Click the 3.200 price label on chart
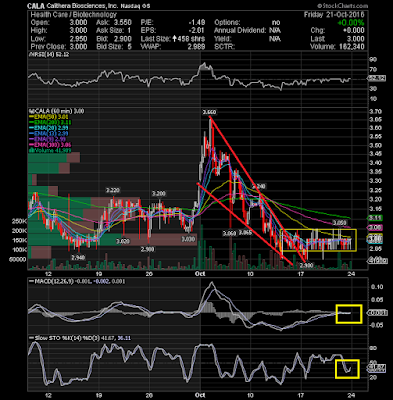 coord(159,193)
